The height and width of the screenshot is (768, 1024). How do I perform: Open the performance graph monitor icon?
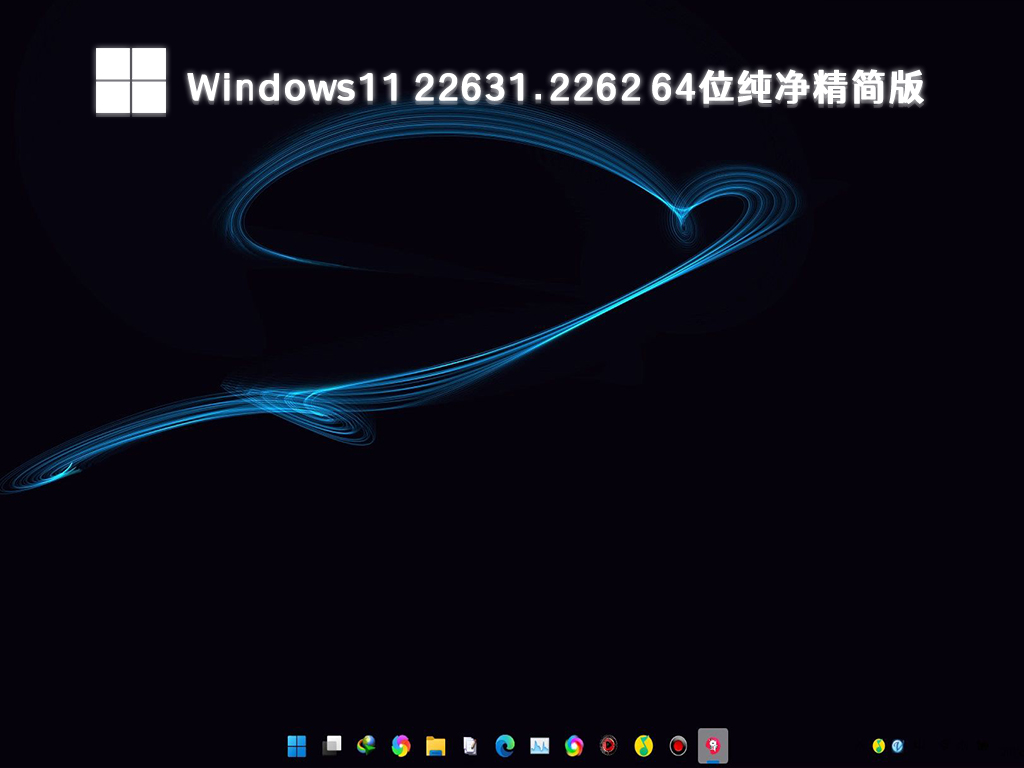539,745
